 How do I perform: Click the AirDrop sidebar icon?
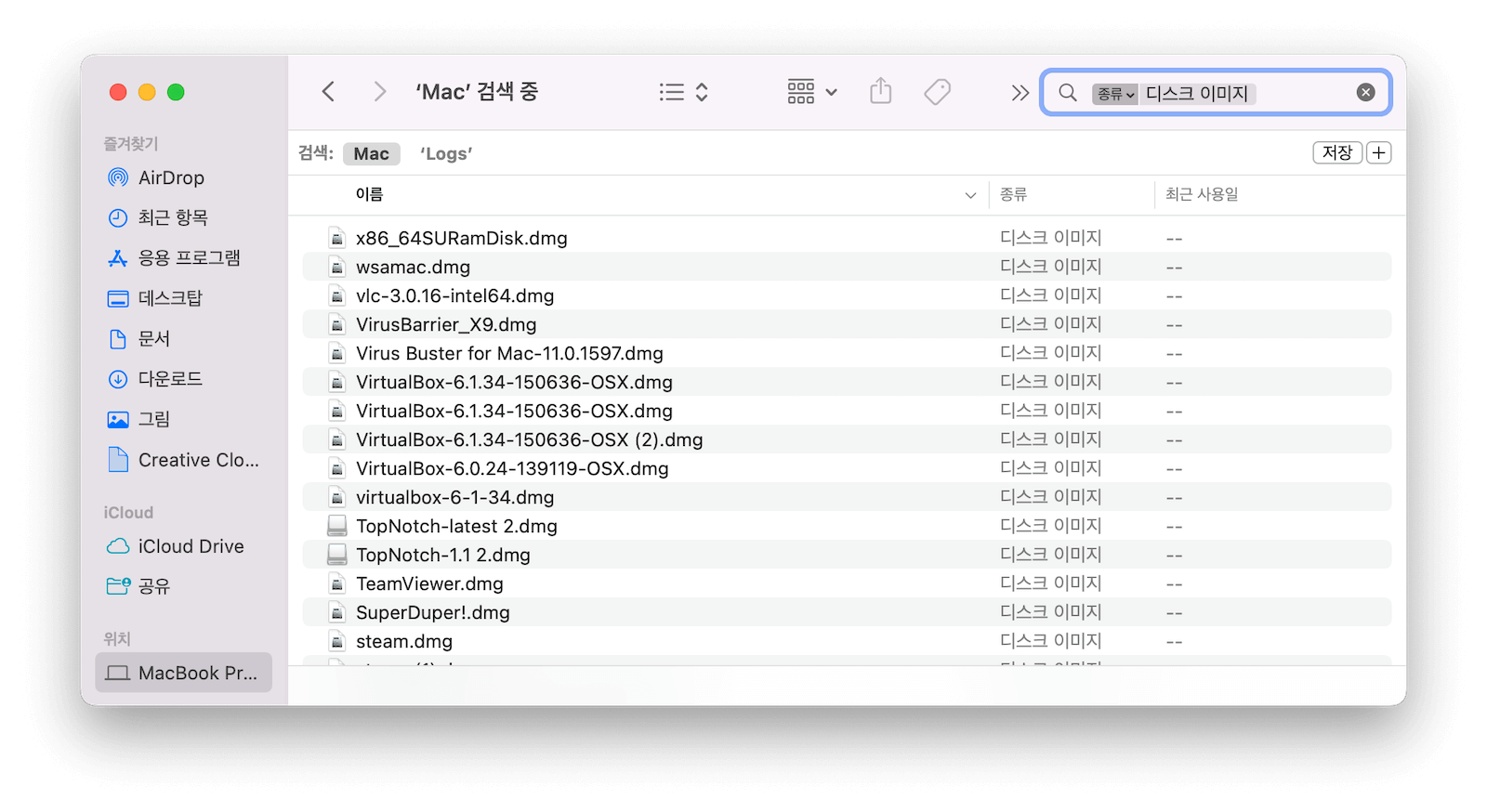(118, 177)
